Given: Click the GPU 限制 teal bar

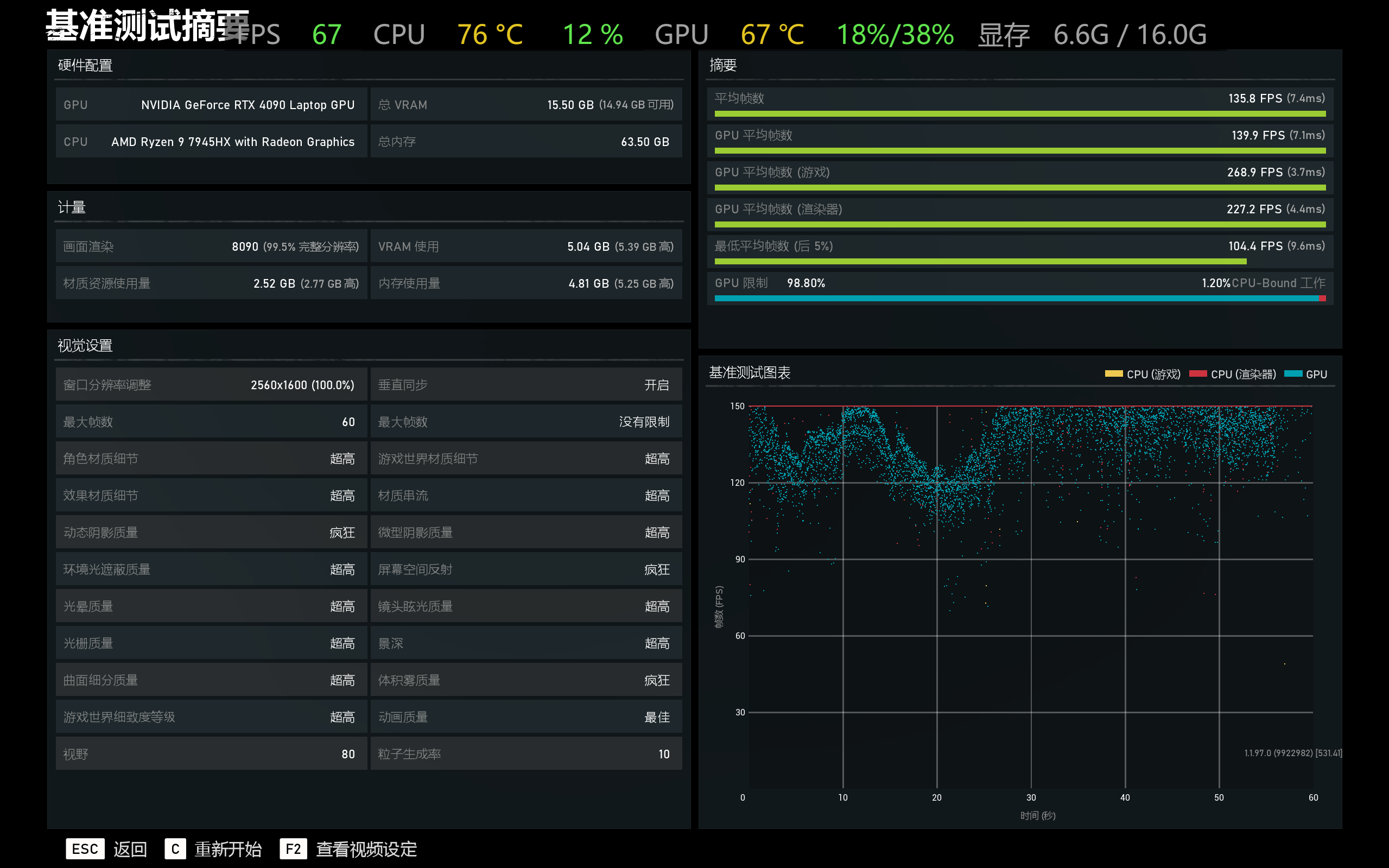Looking at the screenshot, I should pyautogui.click(x=1017, y=299).
